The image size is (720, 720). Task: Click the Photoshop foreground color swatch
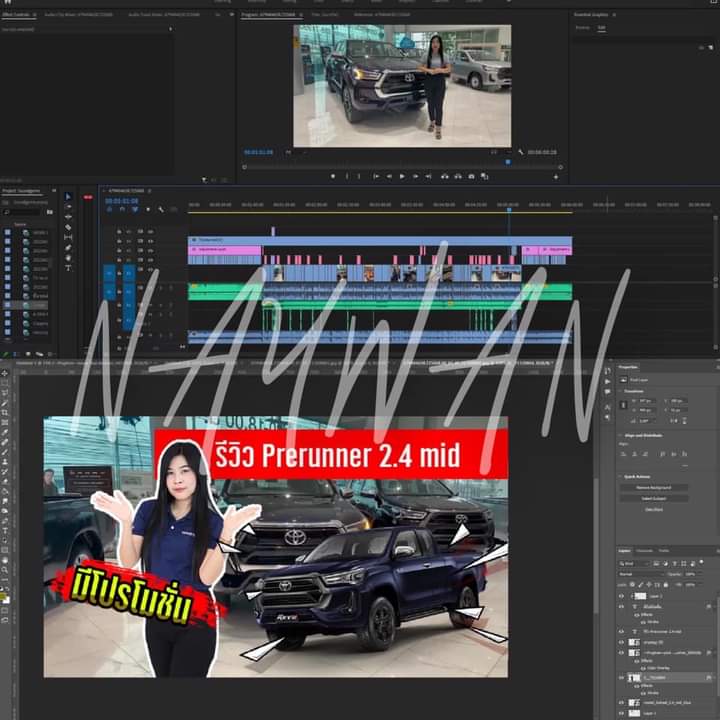(x=4, y=596)
